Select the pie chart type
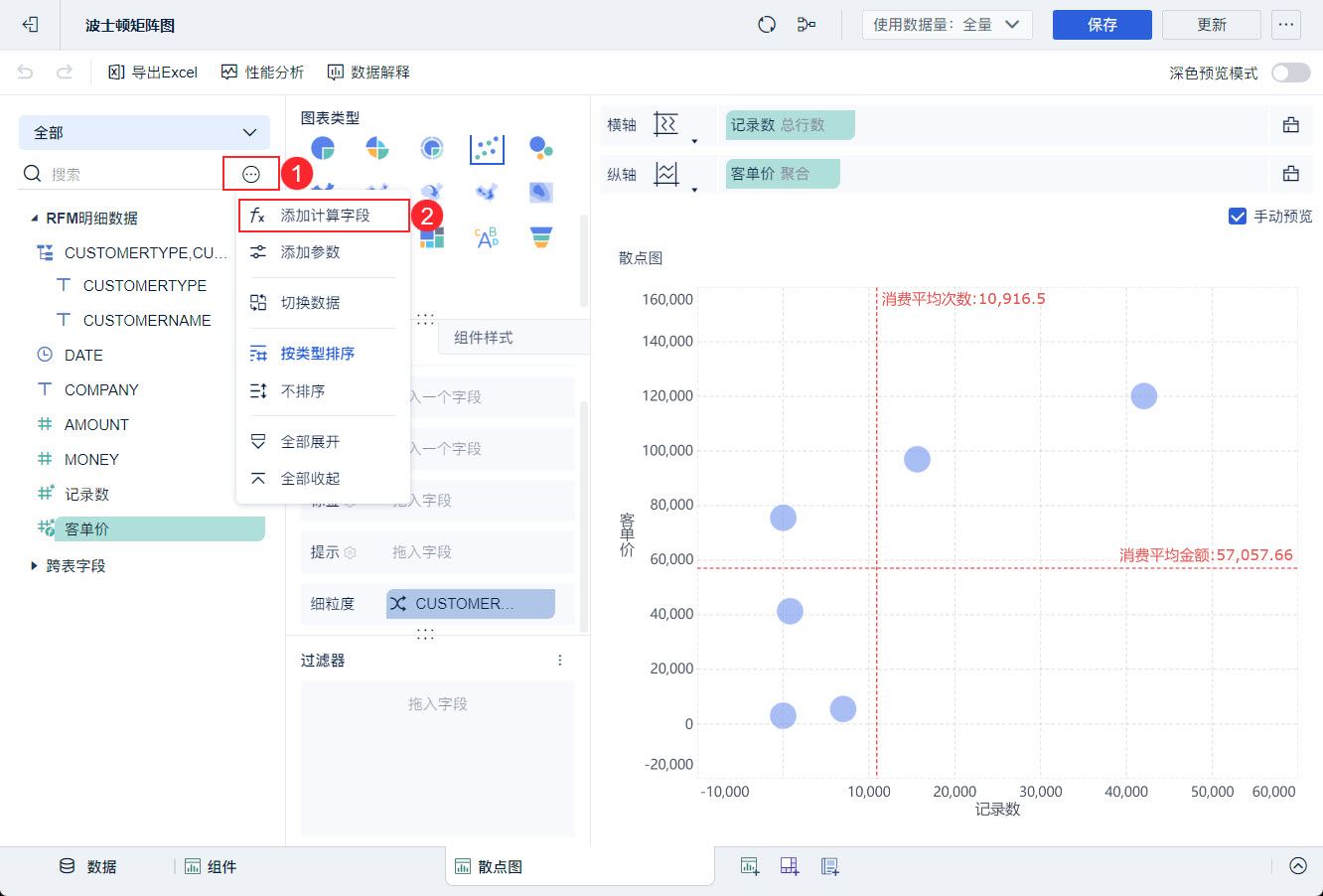The height and width of the screenshot is (896, 1323). pyautogui.click(x=323, y=149)
